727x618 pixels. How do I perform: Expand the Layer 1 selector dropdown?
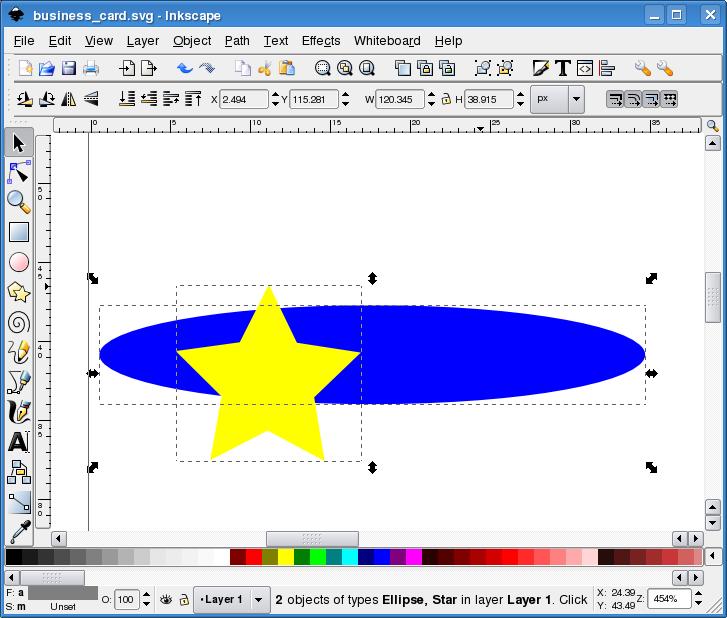click(259, 600)
